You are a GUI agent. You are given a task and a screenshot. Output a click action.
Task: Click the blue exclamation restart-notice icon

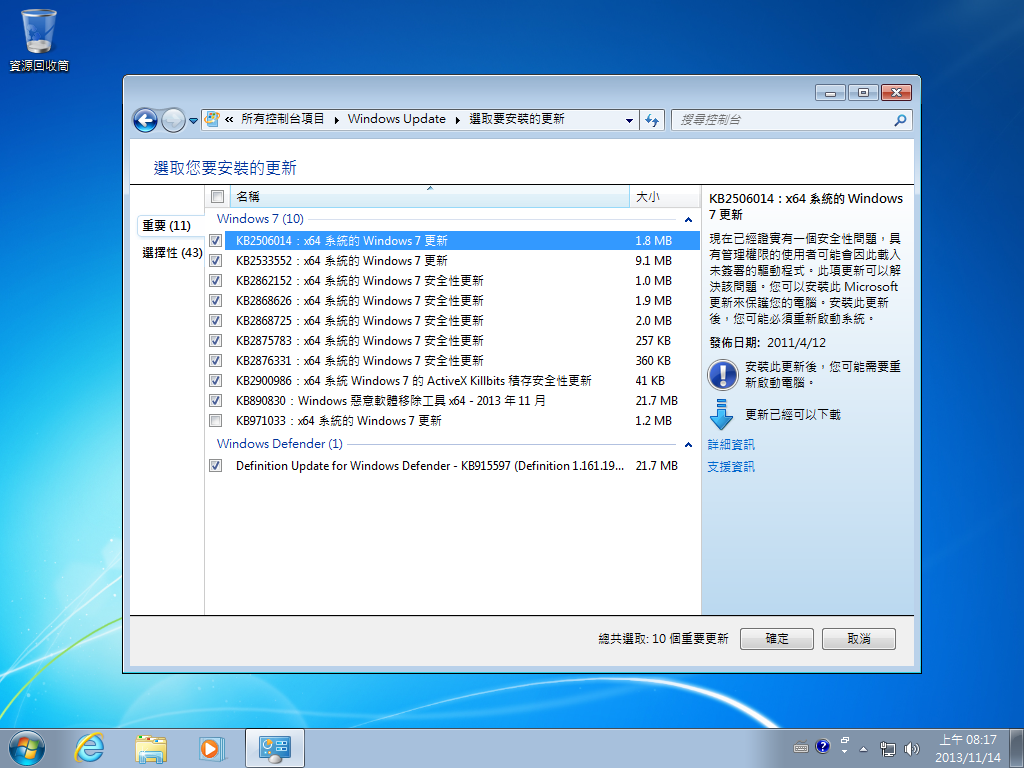[x=722, y=375]
